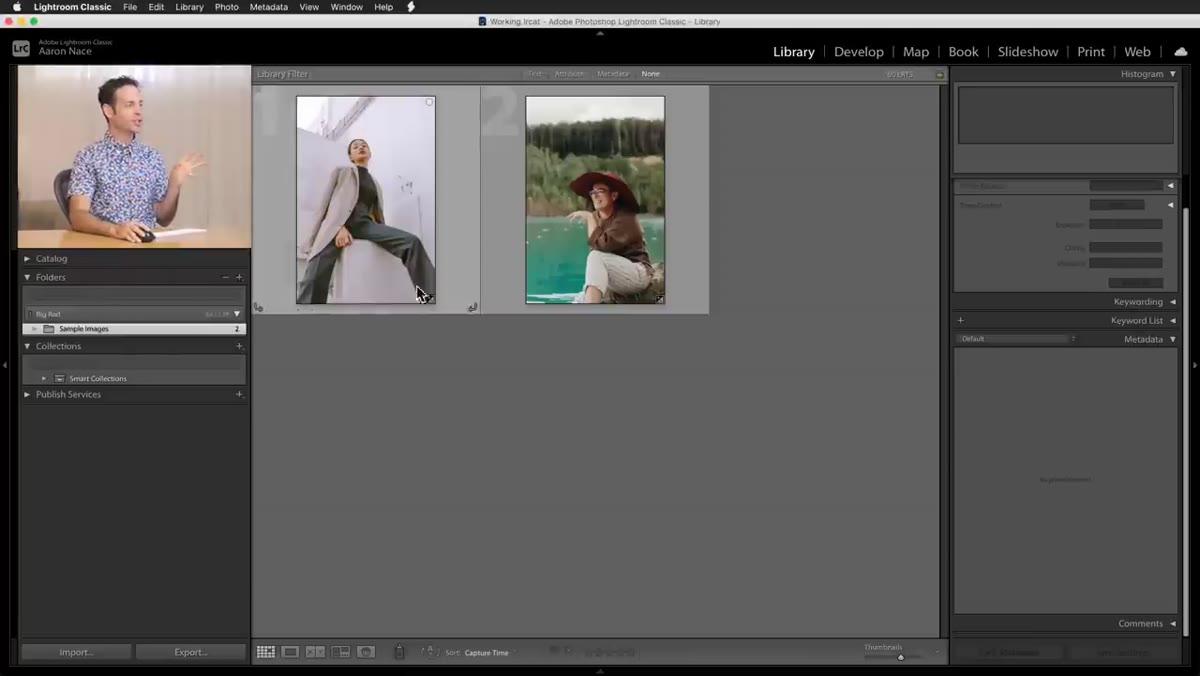Switch to Grid view in toolbar
The image size is (1200, 676).
coord(265,652)
